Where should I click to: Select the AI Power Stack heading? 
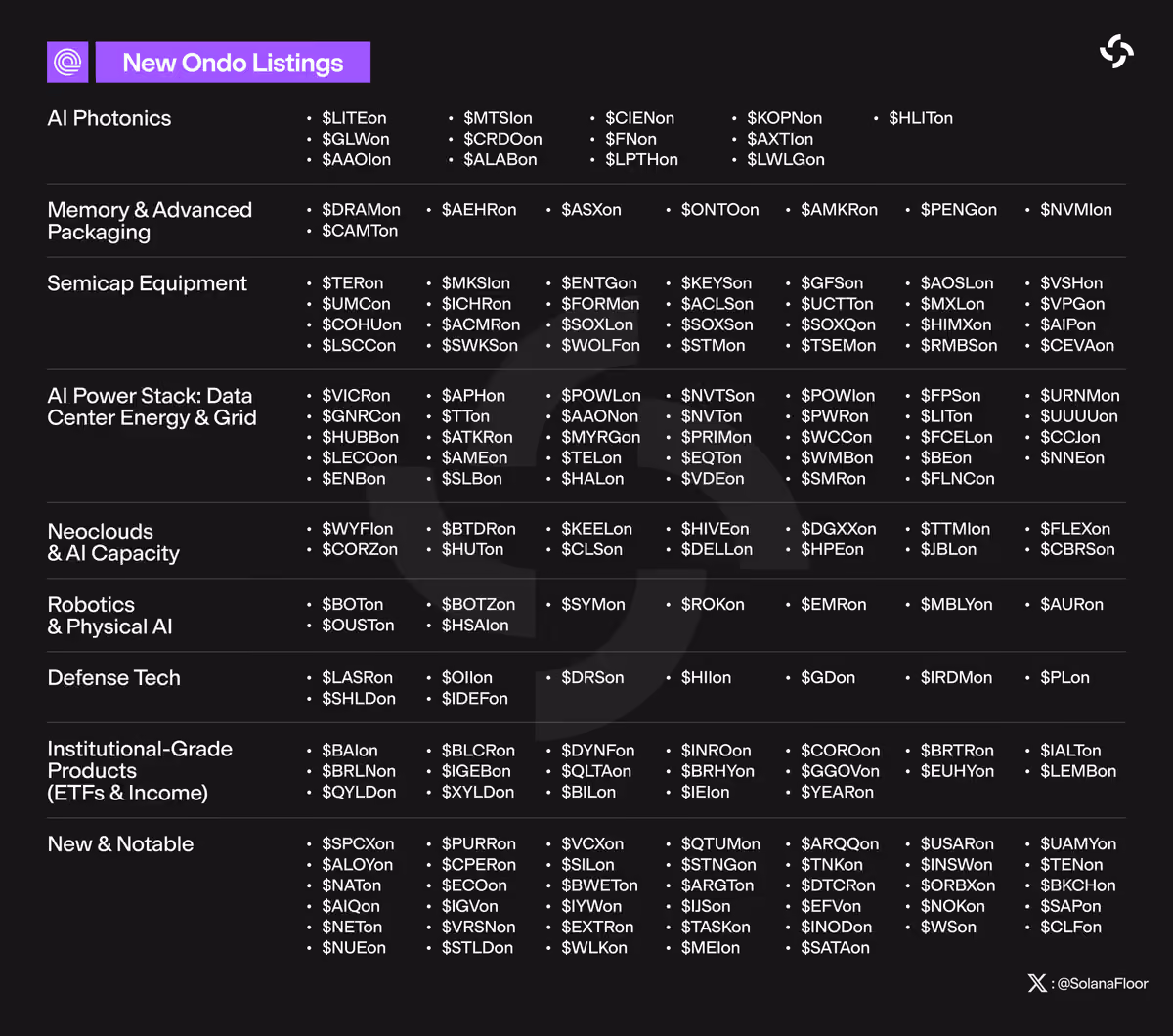(152, 407)
